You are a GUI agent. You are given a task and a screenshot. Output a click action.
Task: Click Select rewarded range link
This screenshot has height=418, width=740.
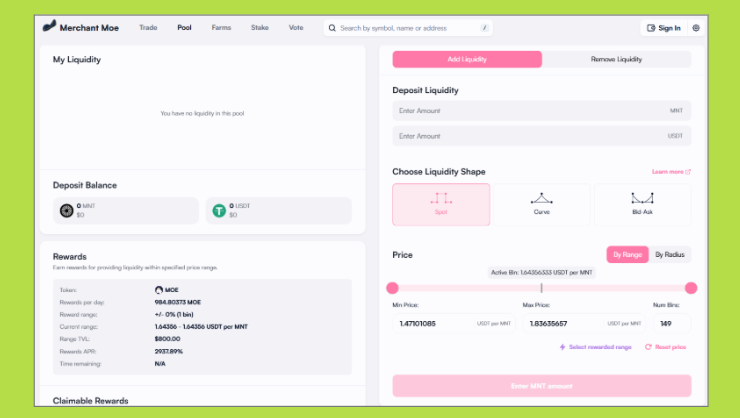(x=595, y=347)
